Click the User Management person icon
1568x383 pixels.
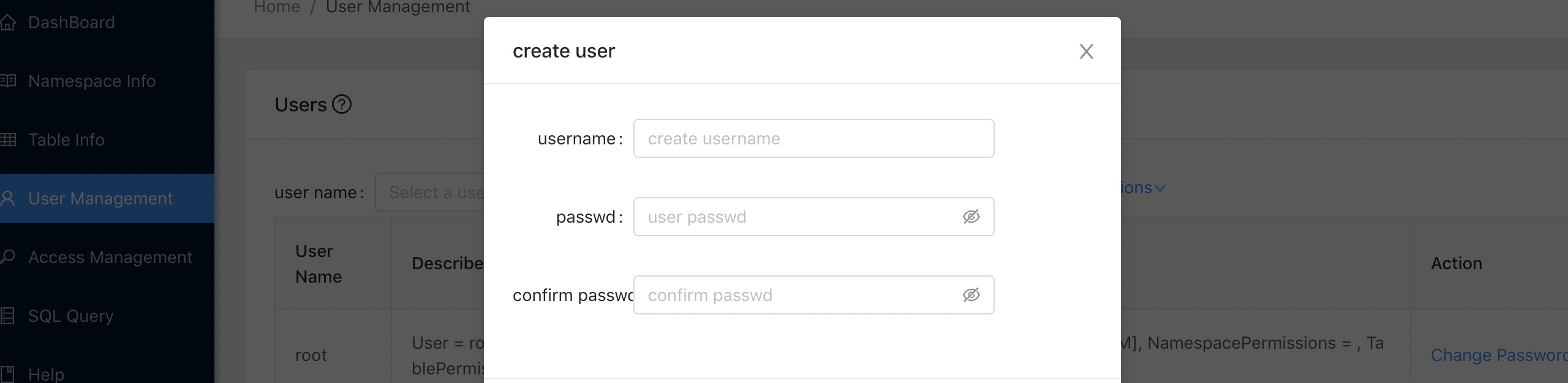pyautogui.click(x=7, y=198)
